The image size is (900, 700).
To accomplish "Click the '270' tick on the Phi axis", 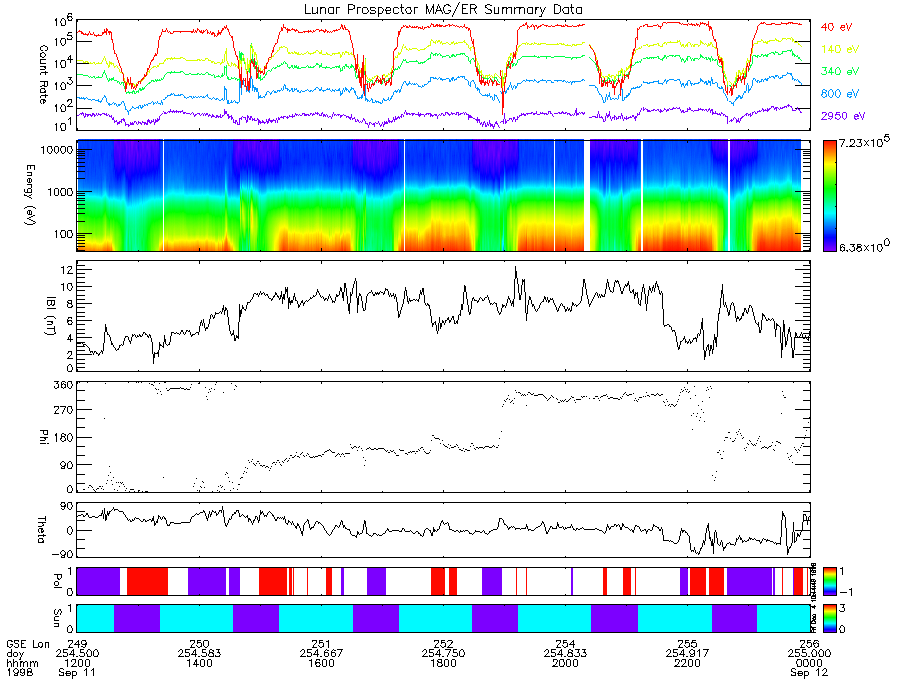I will (63, 410).
